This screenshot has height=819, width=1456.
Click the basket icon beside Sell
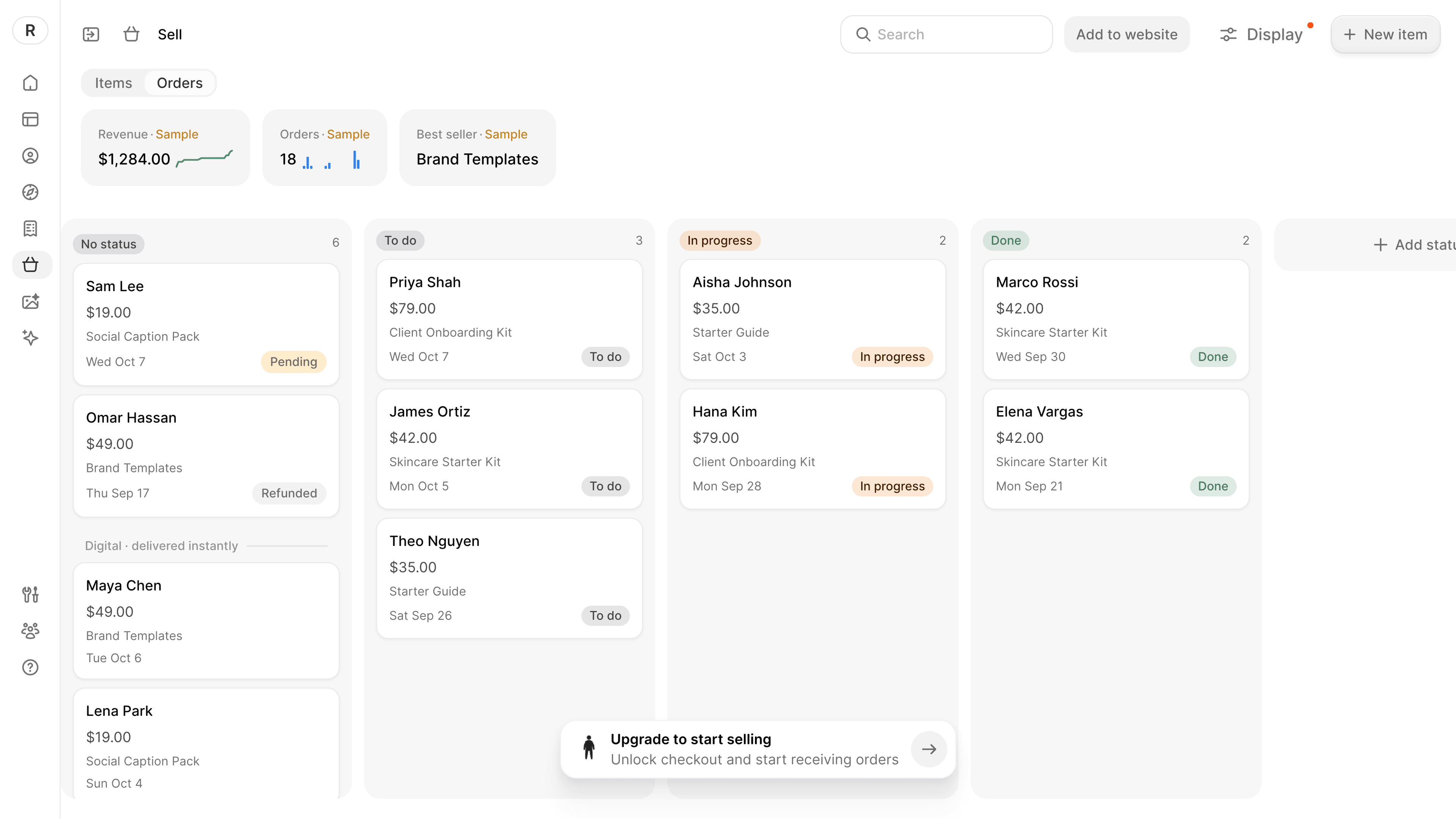[131, 35]
